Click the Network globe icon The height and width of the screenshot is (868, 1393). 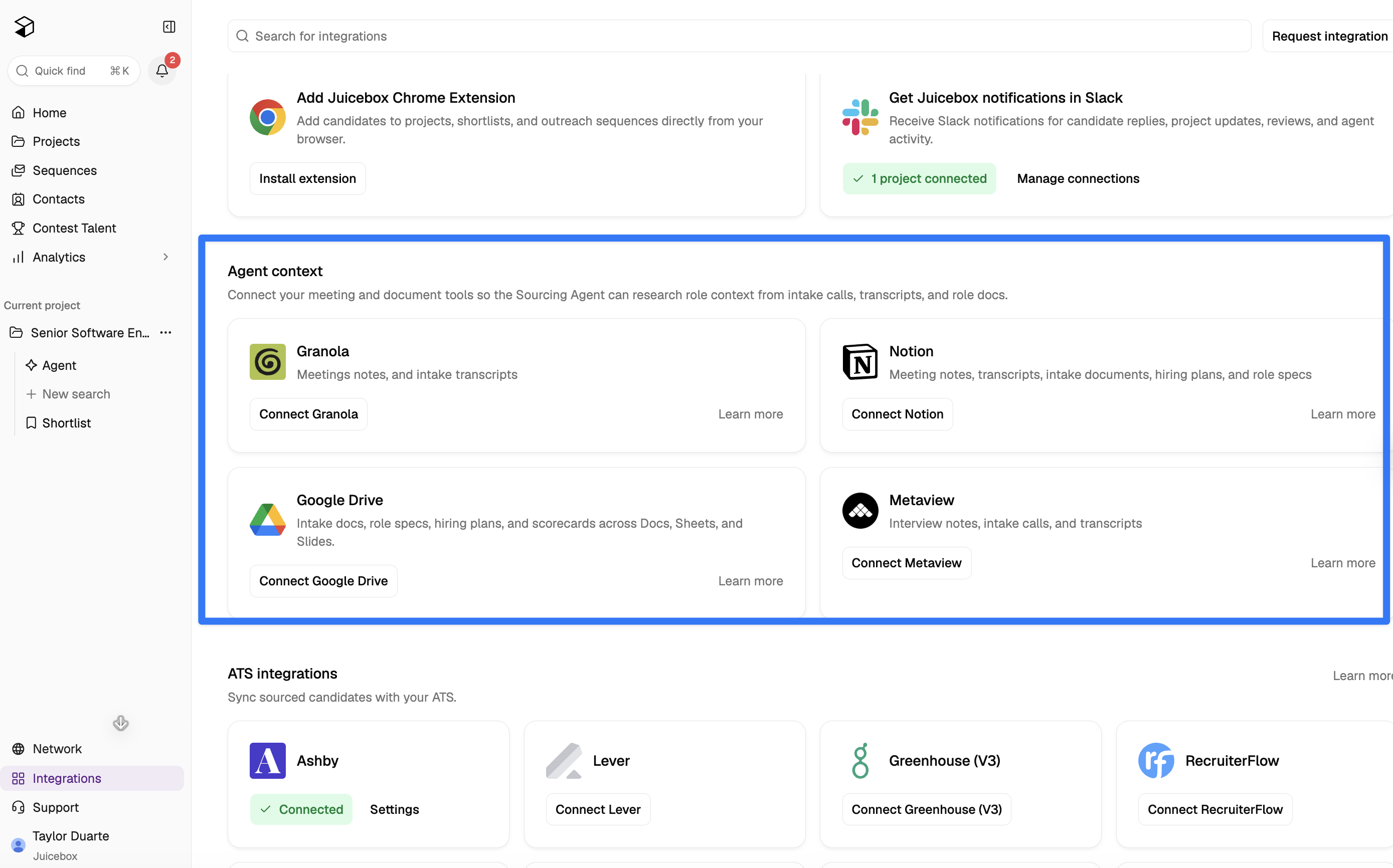pyautogui.click(x=19, y=749)
